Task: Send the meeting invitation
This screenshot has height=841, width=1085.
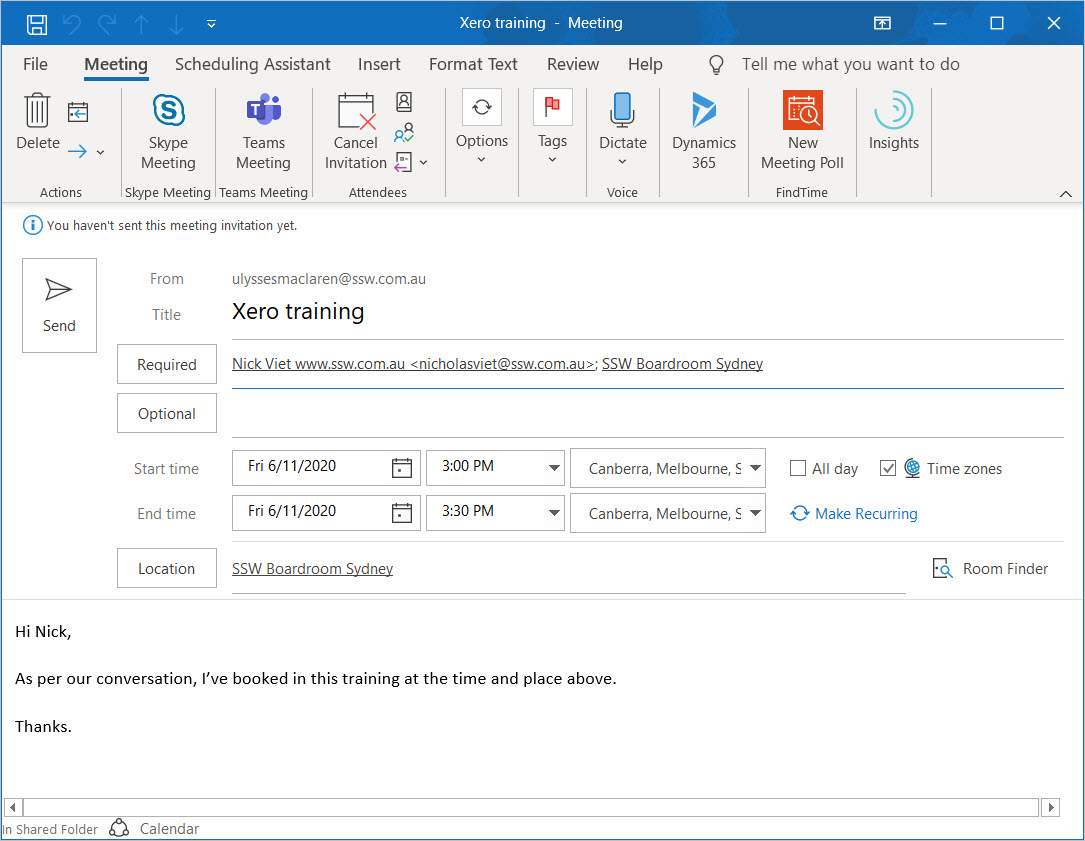Action: pos(59,305)
